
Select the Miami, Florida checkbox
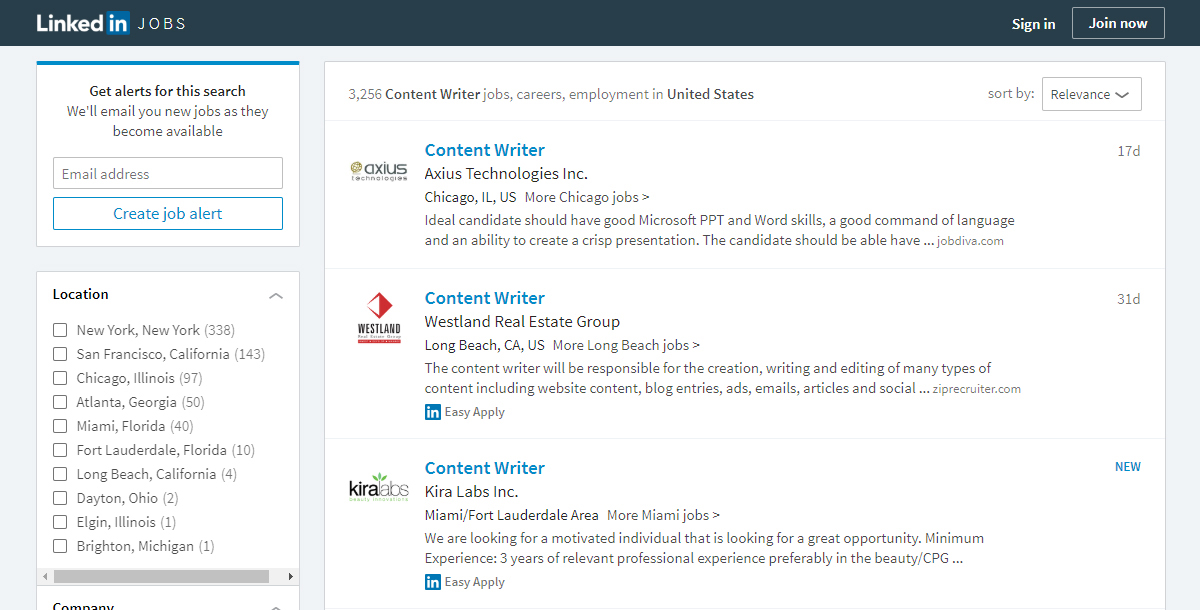point(60,426)
